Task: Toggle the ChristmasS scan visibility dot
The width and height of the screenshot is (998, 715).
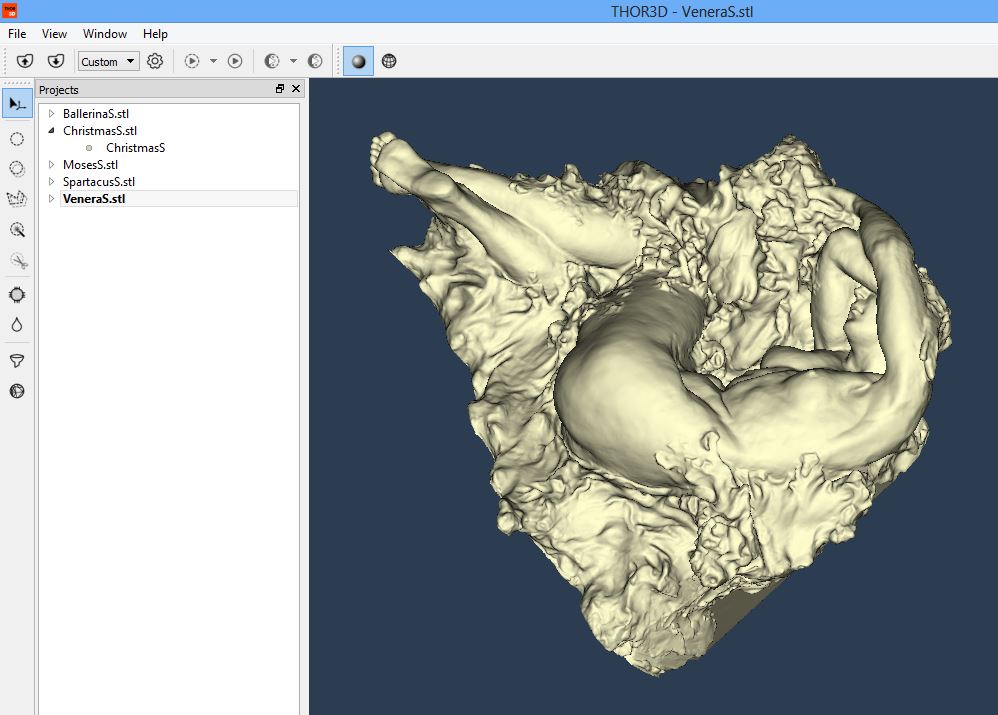Action: (x=89, y=148)
